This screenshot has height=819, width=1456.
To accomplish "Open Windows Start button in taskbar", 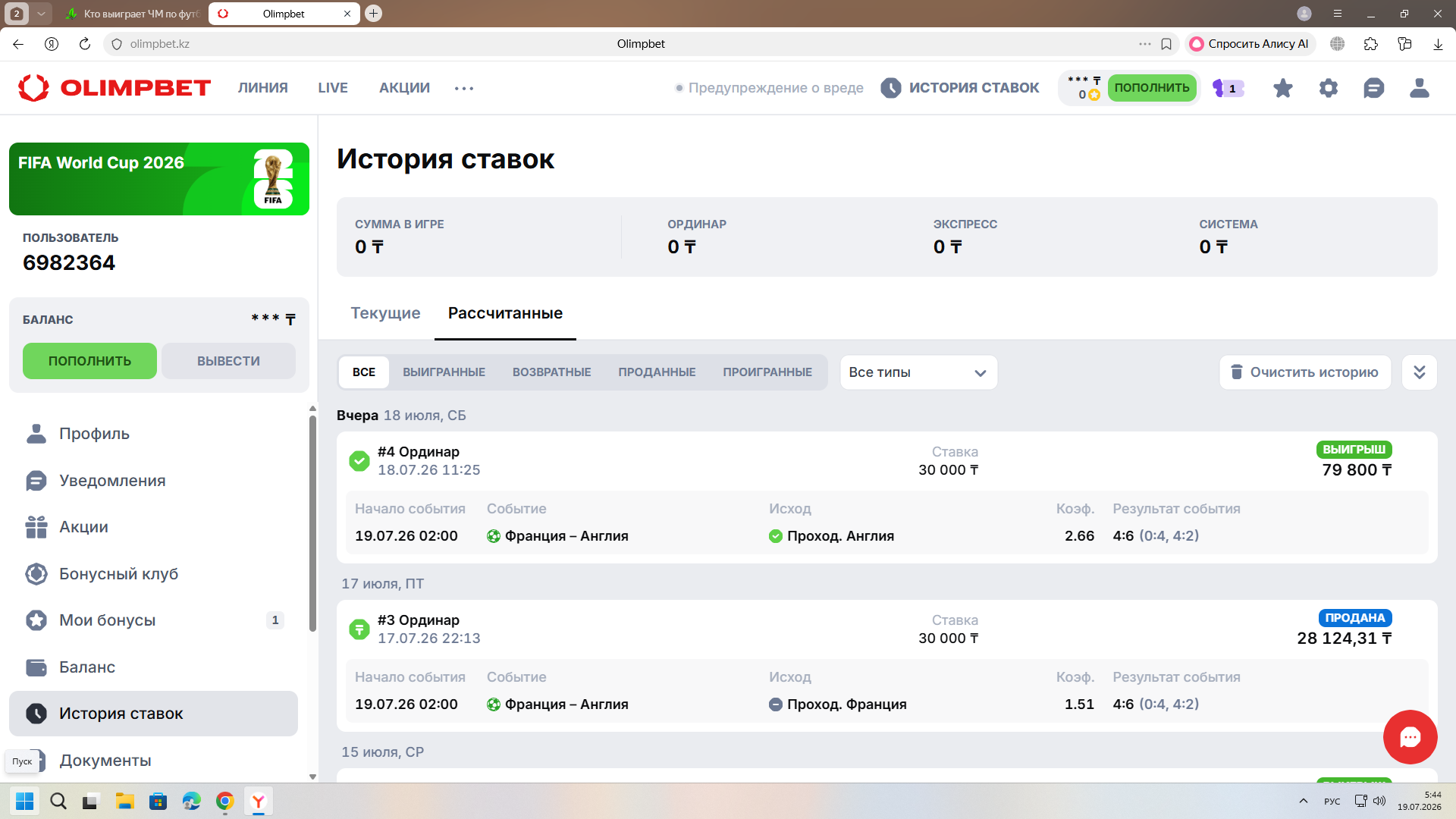I will point(25,801).
